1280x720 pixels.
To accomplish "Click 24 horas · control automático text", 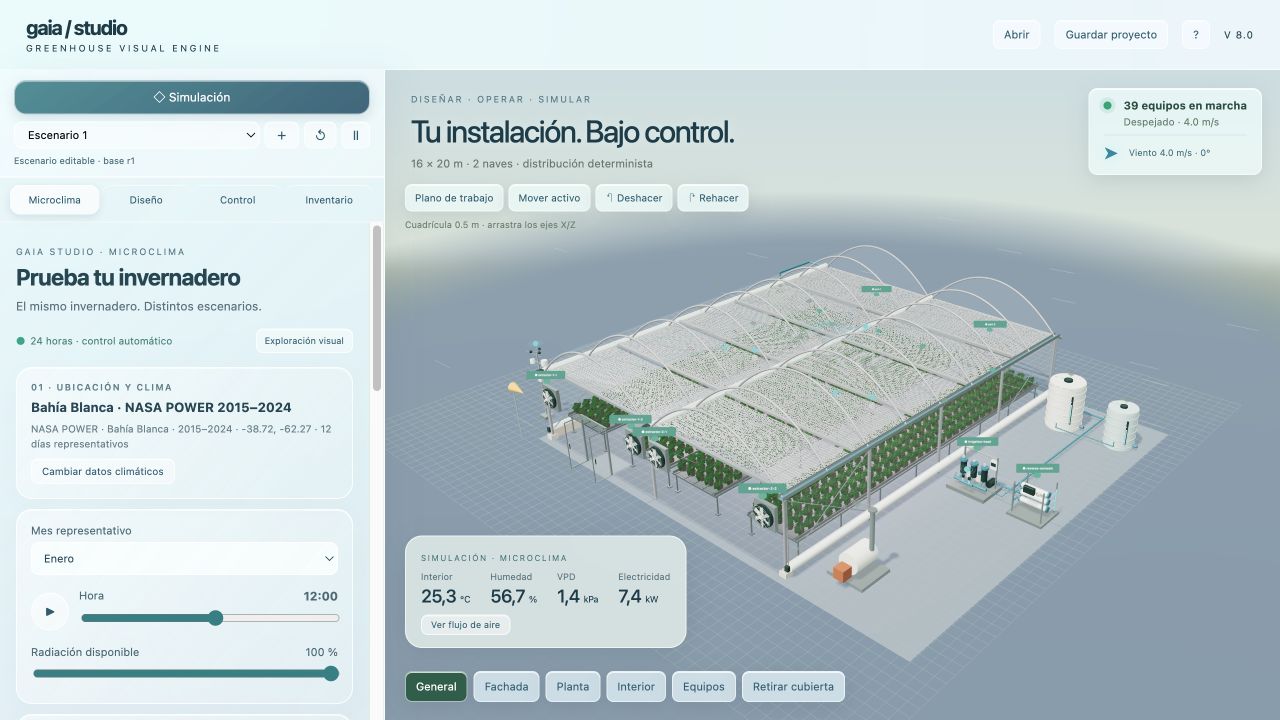I will (101, 341).
